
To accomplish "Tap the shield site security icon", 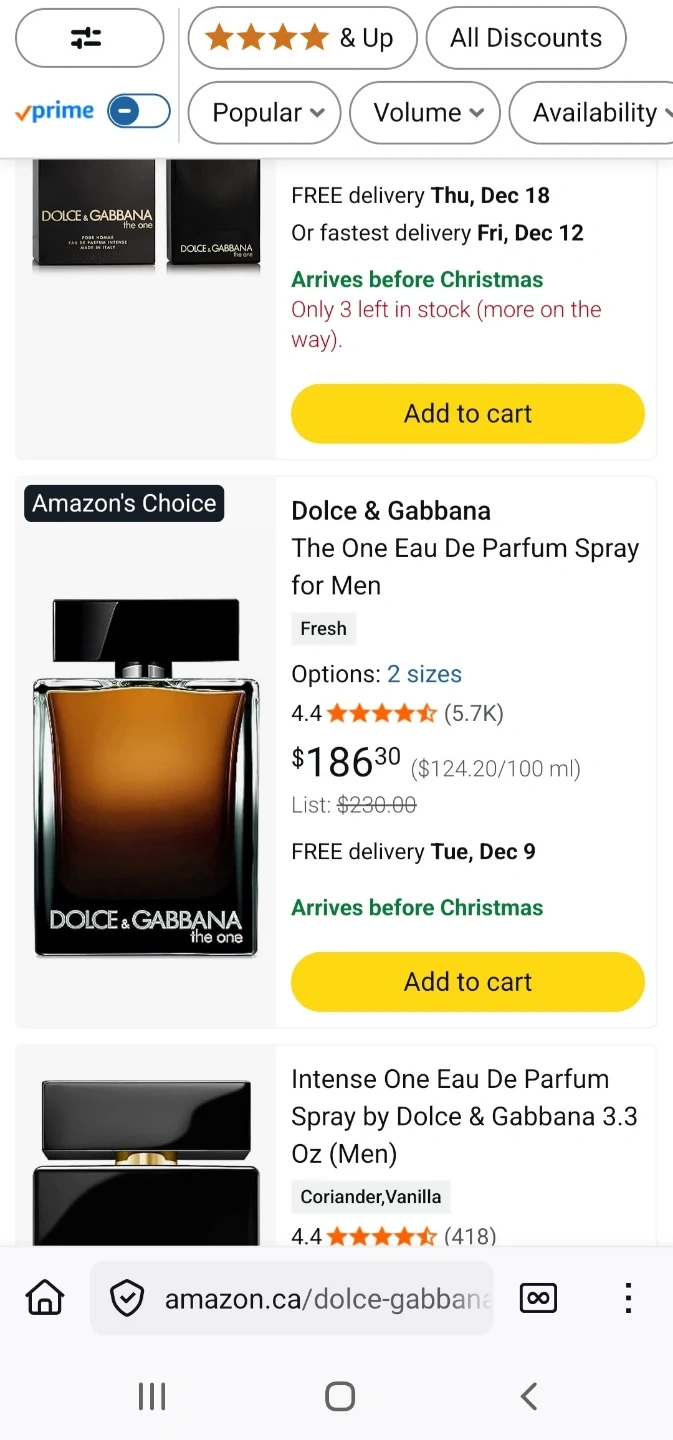I will point(127,1298).
